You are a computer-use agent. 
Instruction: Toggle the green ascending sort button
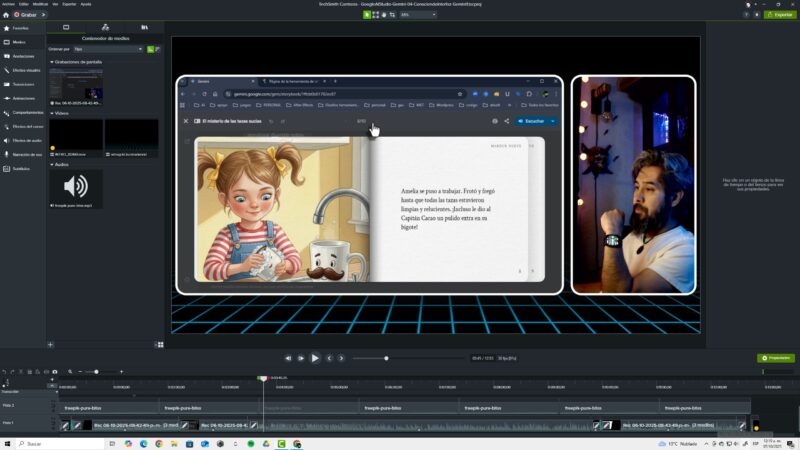click(x=150, y=49)
